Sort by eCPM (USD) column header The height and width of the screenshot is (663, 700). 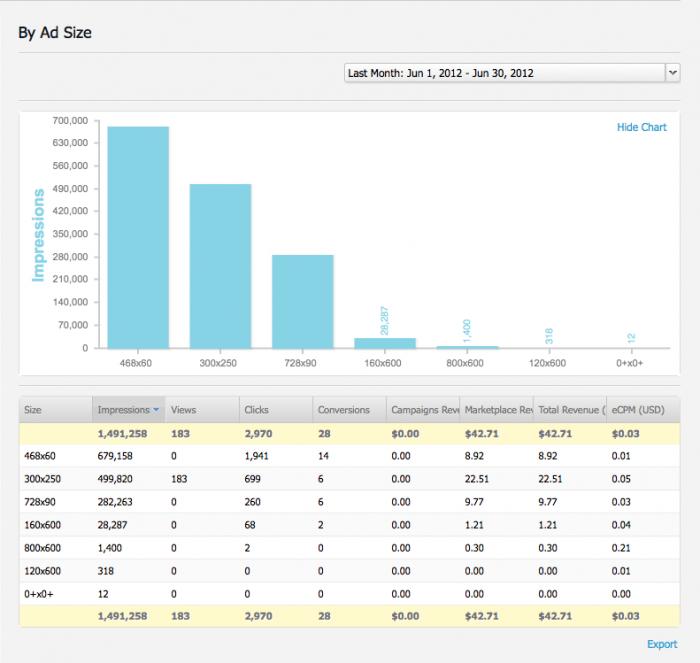640,409
